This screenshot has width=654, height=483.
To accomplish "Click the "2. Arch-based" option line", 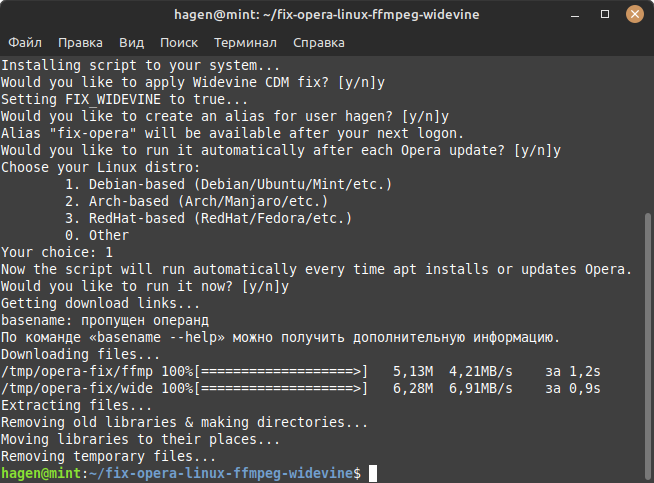I will coord(196,201).
